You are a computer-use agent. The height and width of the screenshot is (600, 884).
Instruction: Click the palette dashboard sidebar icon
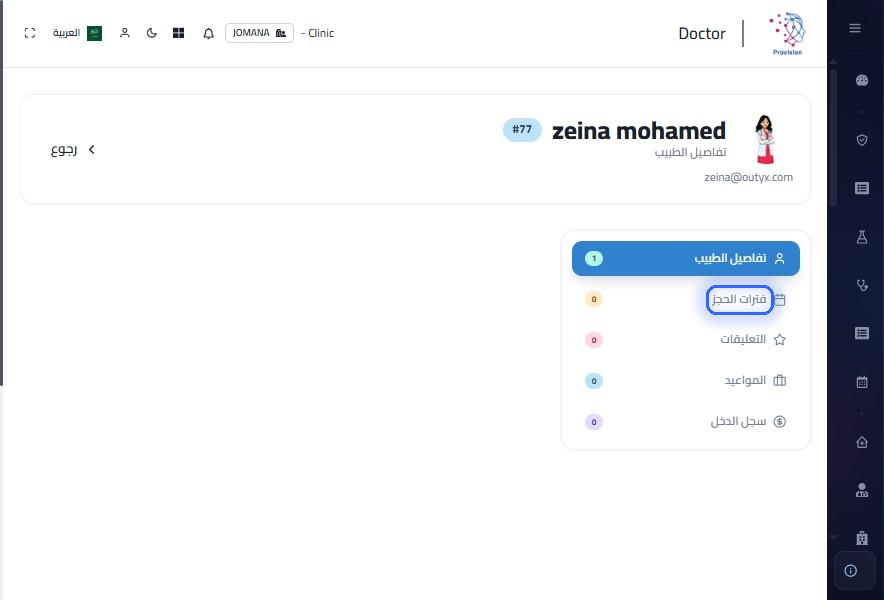[x=861, y=80]
